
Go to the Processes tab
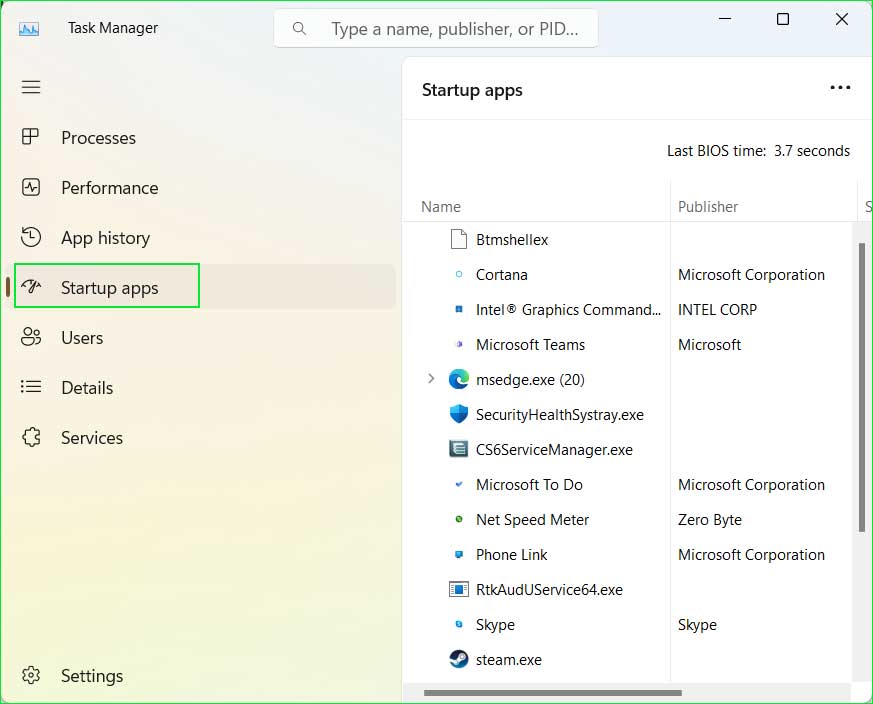click(99, 138)
